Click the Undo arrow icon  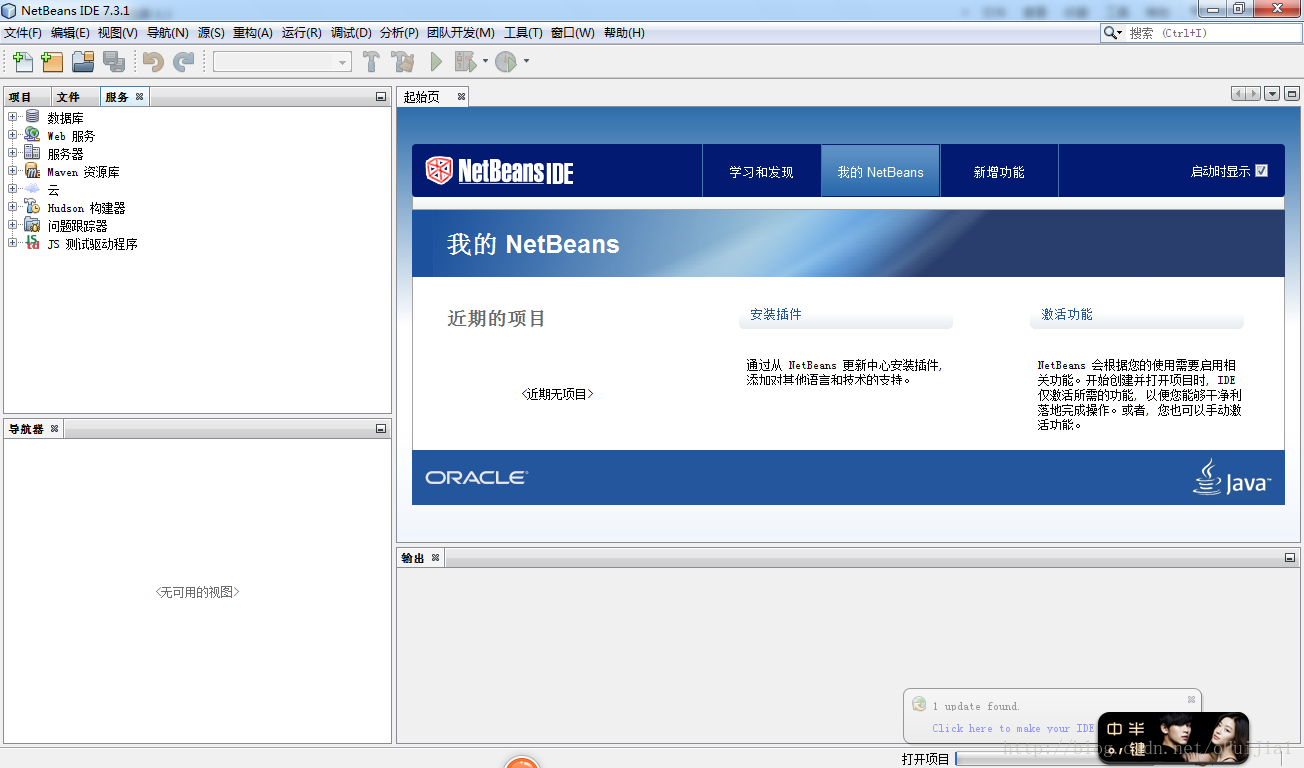(153, 62)
